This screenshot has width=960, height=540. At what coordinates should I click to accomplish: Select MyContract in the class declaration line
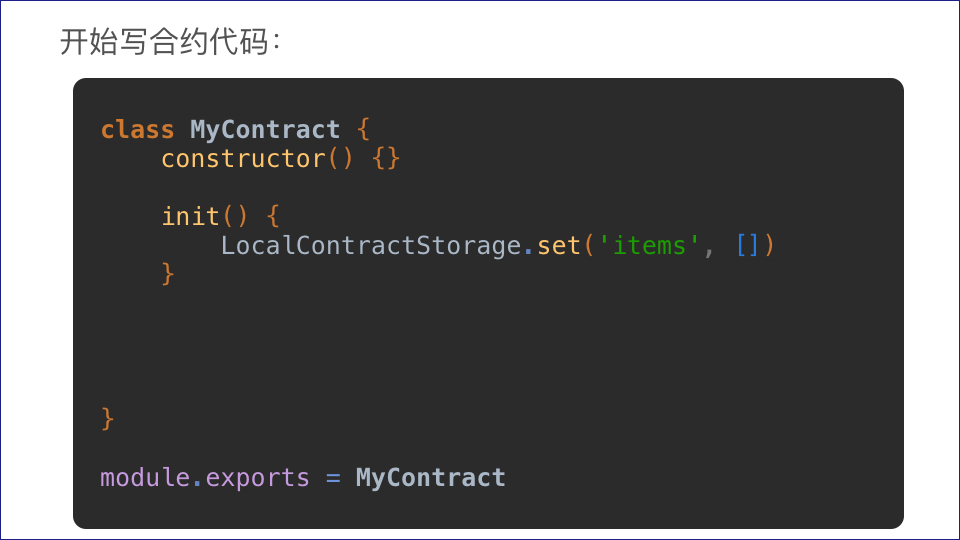265,130
